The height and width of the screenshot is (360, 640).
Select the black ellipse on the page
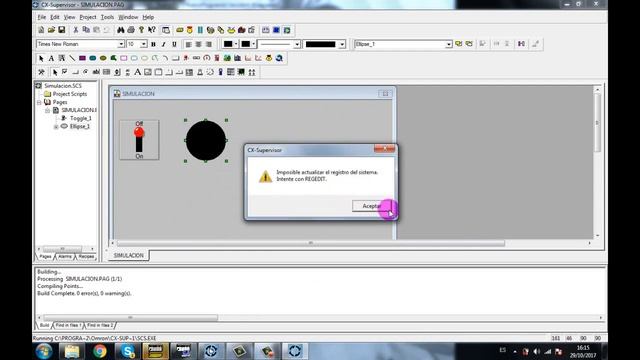pyautogui.click(x=206, y=140)
